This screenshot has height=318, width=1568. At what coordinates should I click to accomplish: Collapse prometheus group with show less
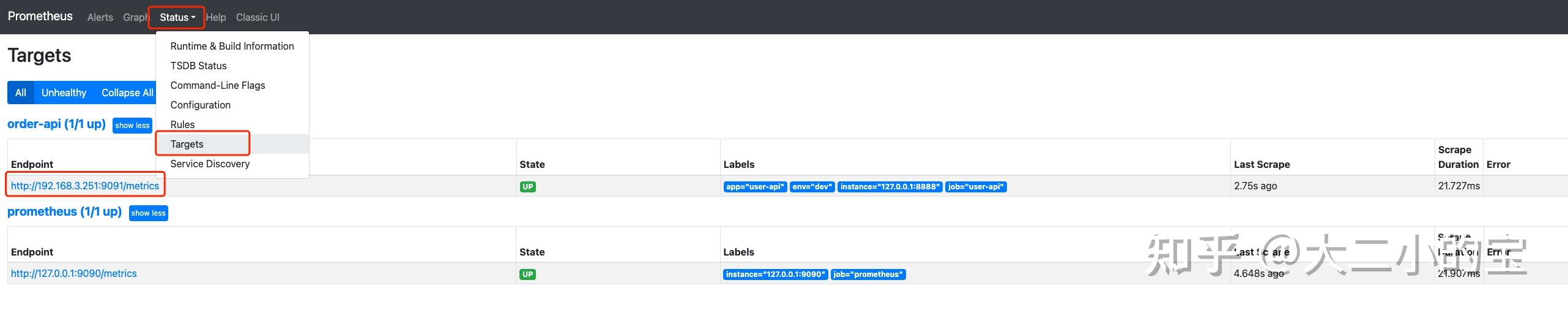pyautogui.click(x=148, y=213)
